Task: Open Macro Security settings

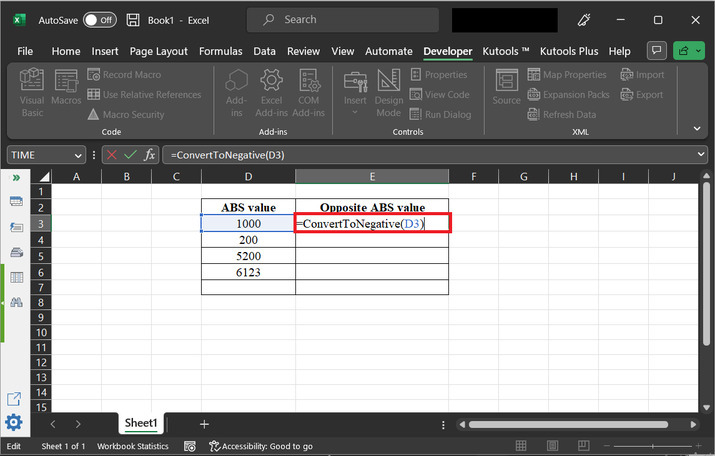Action: (126, 114)
